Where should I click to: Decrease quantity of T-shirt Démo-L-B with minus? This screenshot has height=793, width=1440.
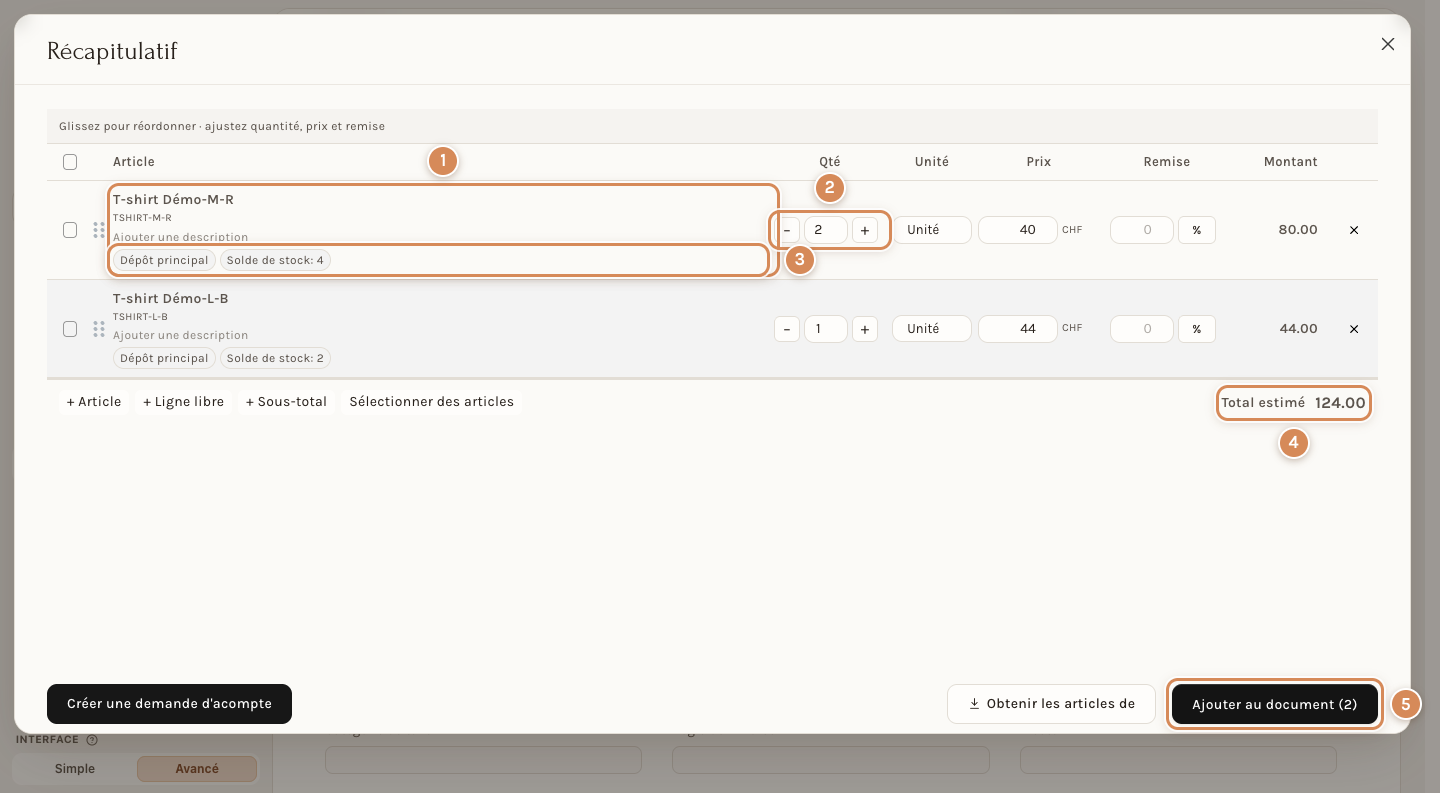[x=787, y=329]
